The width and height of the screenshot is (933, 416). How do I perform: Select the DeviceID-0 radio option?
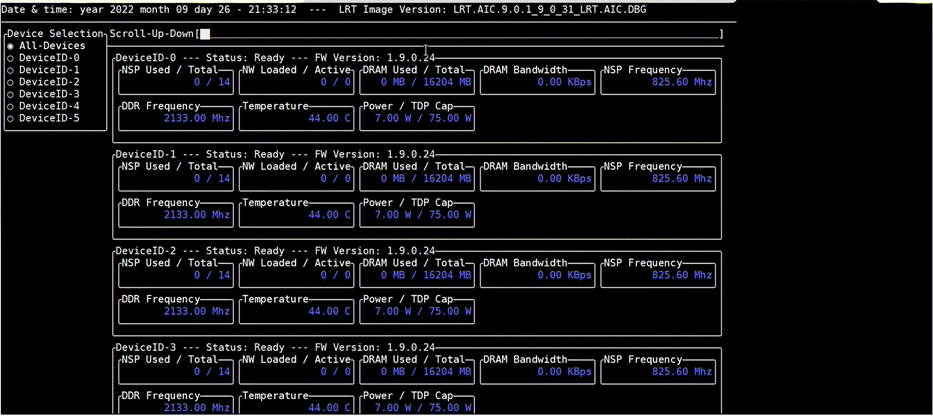[x=43, y=58]
